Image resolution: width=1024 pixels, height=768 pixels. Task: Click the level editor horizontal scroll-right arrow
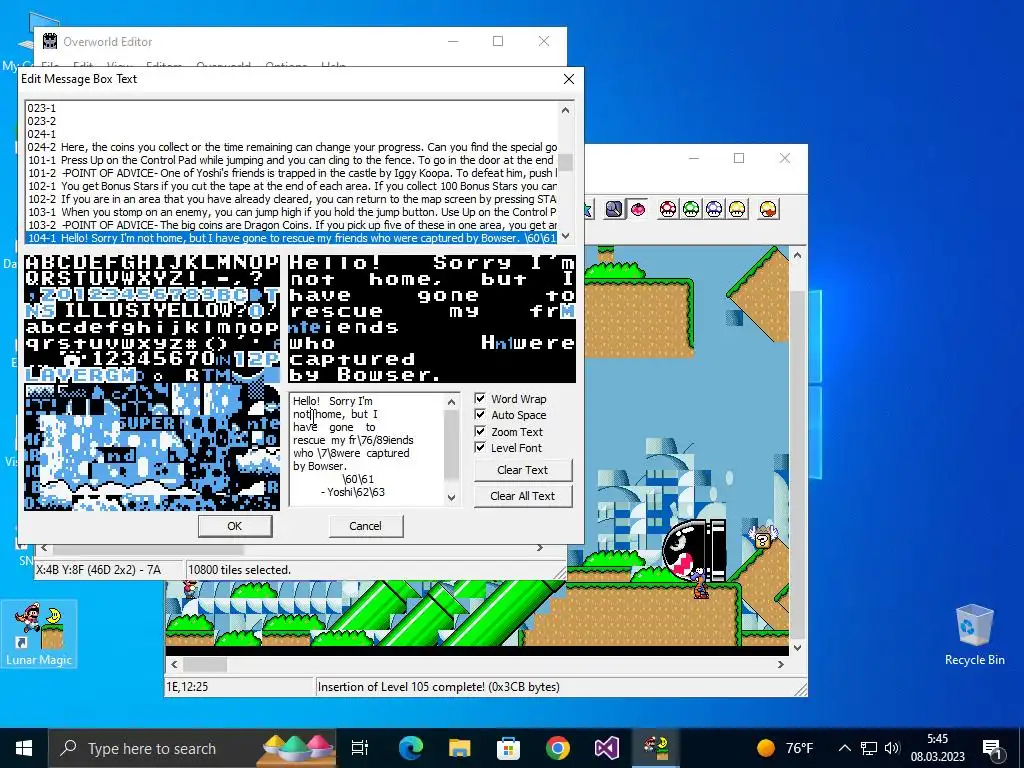pos(781,664)
